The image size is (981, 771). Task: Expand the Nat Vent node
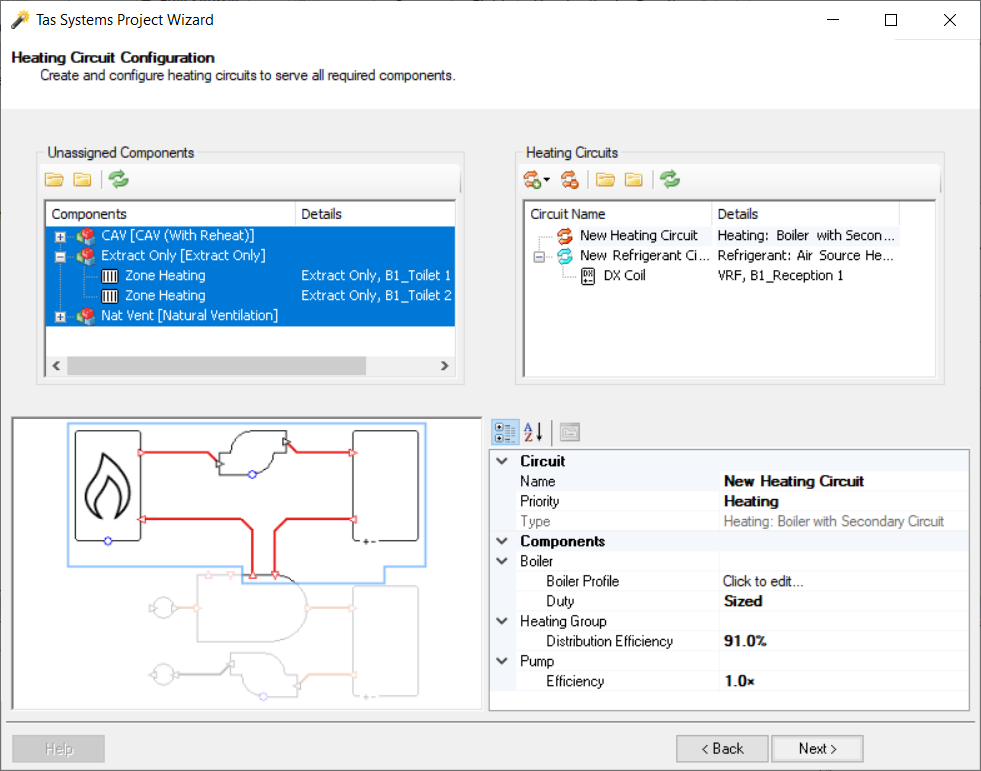point(60,317)
